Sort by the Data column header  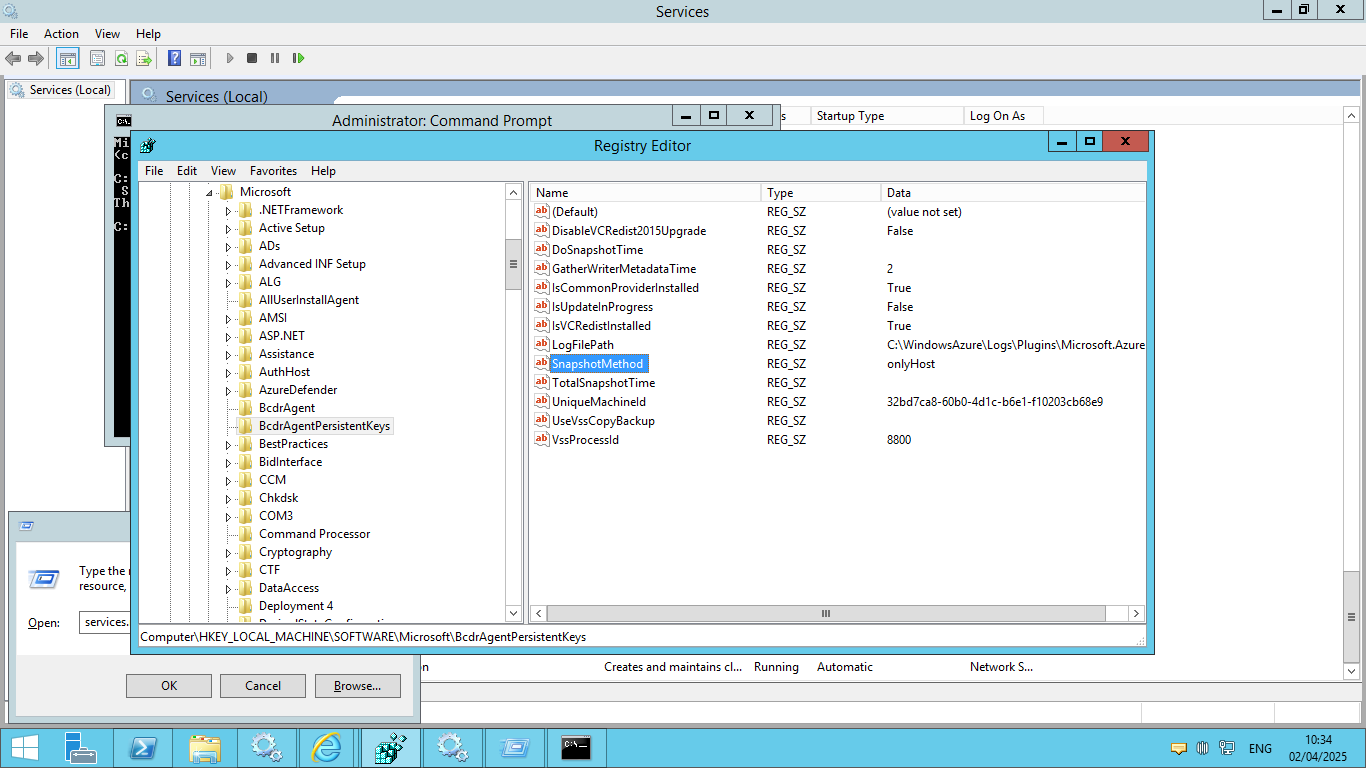coord(1014,193)
